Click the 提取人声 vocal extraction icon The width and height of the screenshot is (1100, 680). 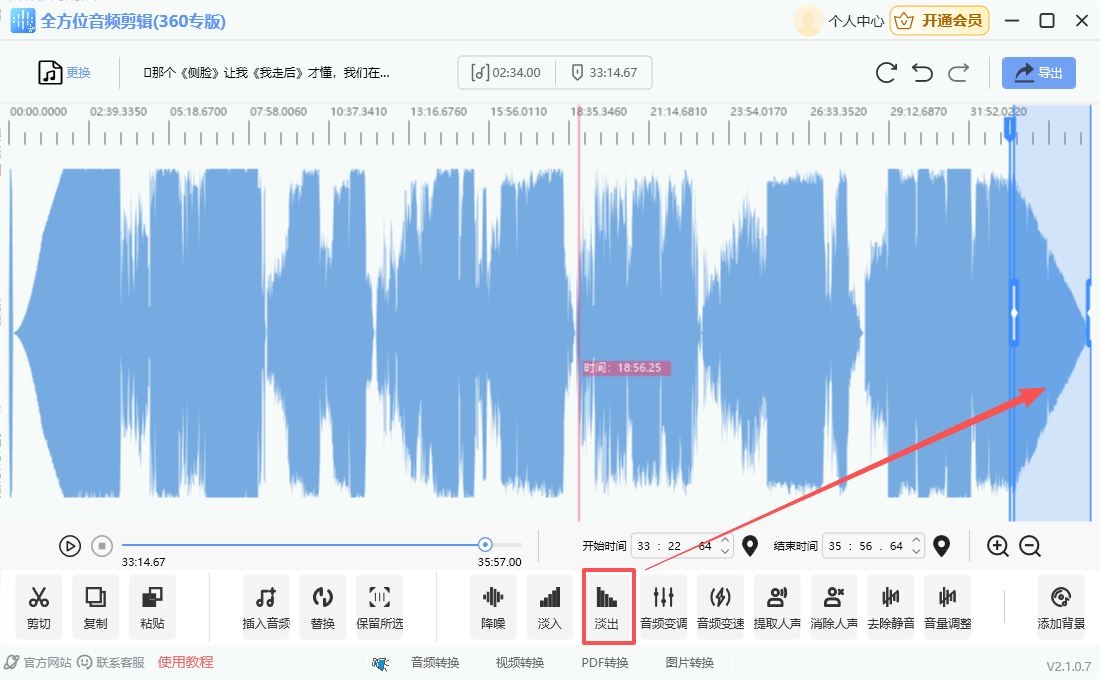click(x=777, y=606)
